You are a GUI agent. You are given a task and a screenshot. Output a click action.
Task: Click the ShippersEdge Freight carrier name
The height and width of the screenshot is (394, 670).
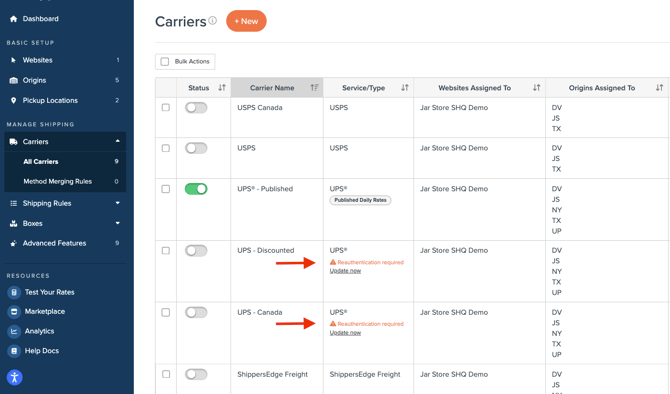[273, 374]
